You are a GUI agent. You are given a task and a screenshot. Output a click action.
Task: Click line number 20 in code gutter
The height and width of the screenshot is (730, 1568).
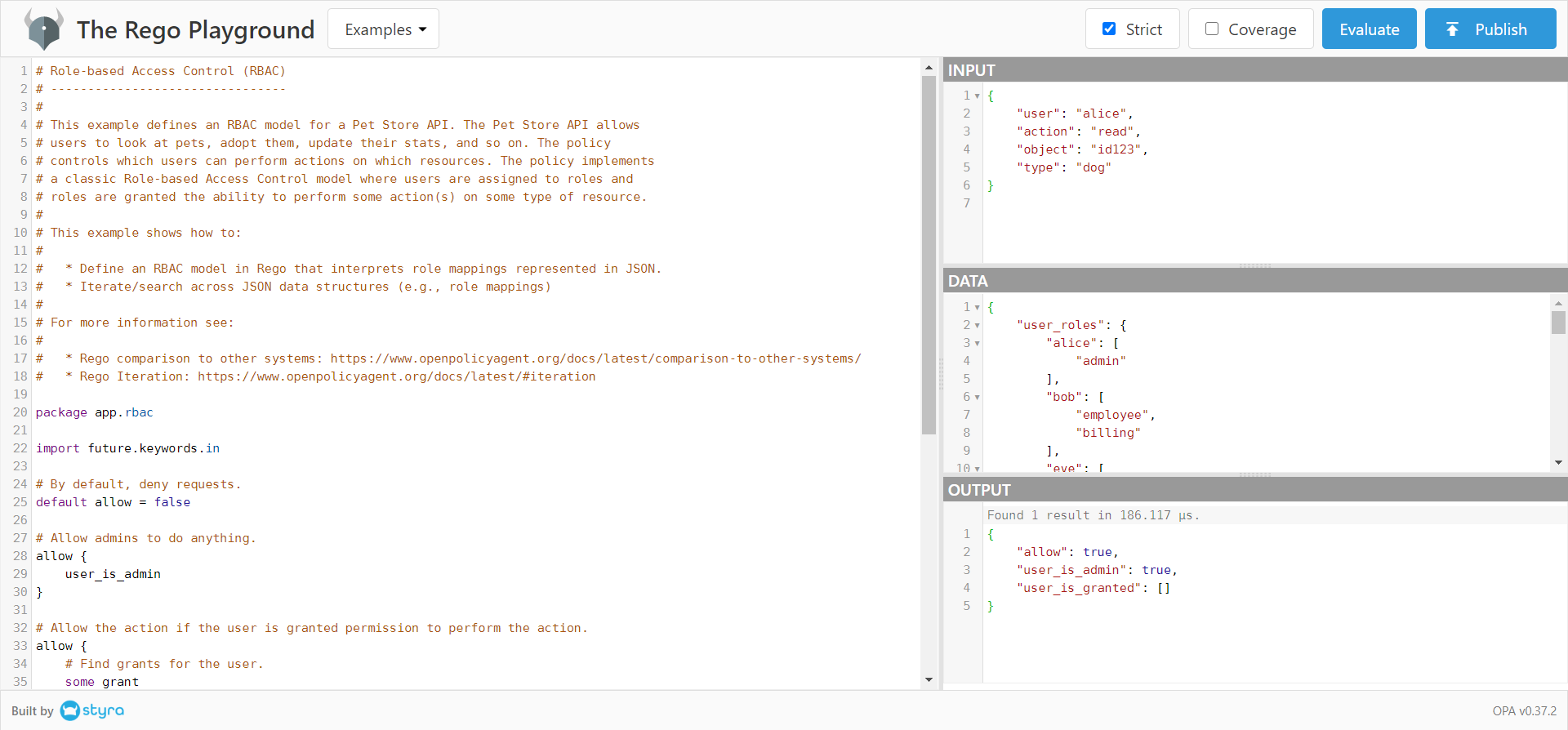[20, 412]
